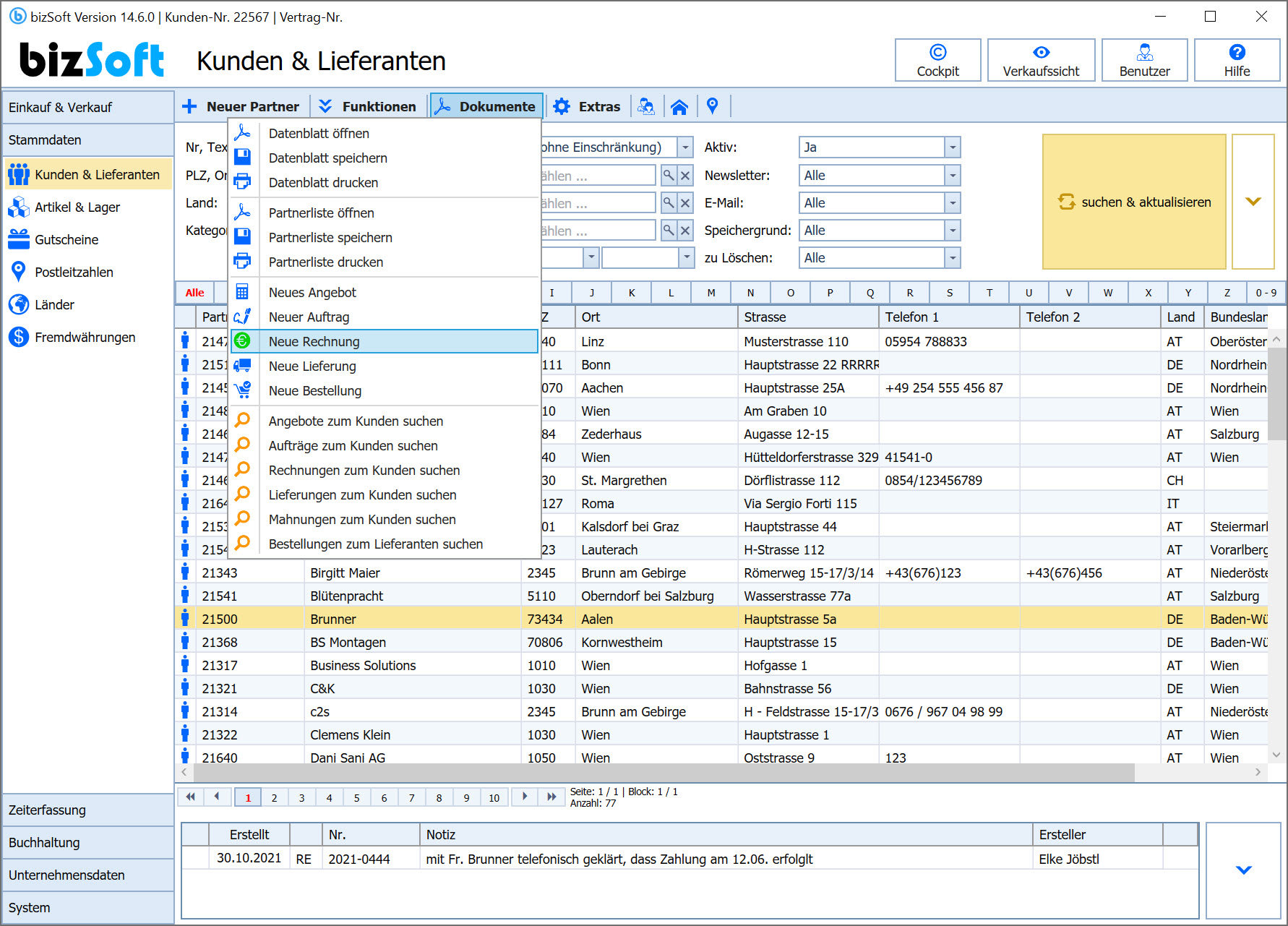The image size is (1288, 926).
Task: Open Hilfe help button
Action: pos(1237,60)
